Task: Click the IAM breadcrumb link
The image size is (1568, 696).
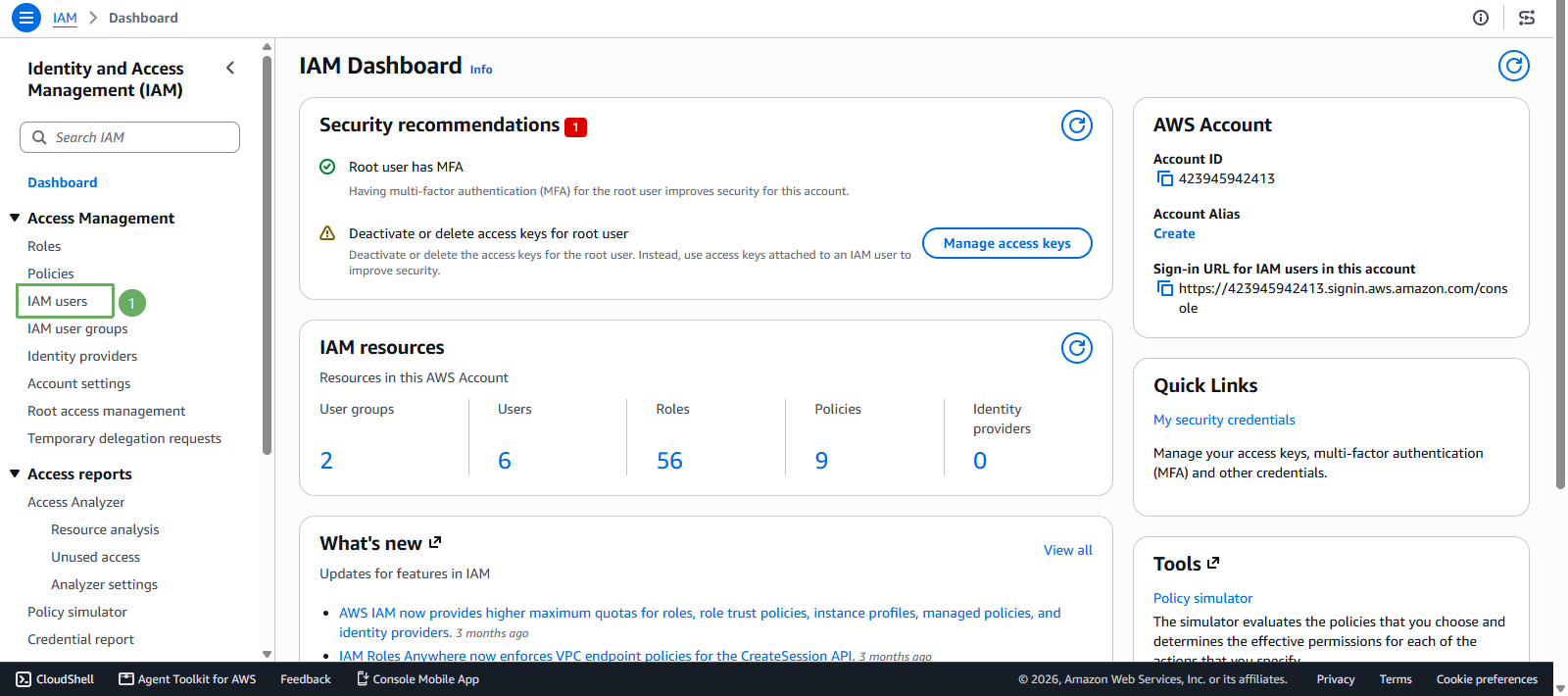Action: 65,18
